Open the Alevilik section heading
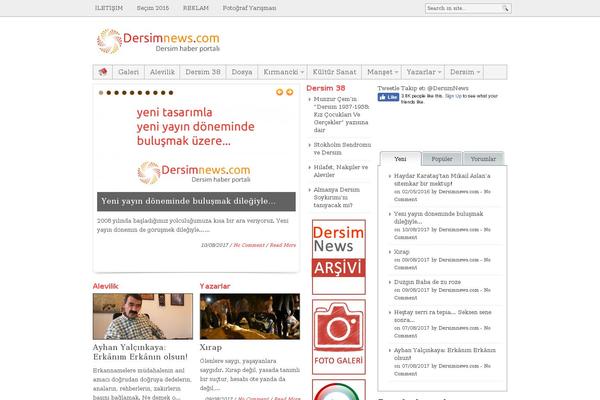Image resolution: width=600 pixels, height=400 pixels. point(106,286)
